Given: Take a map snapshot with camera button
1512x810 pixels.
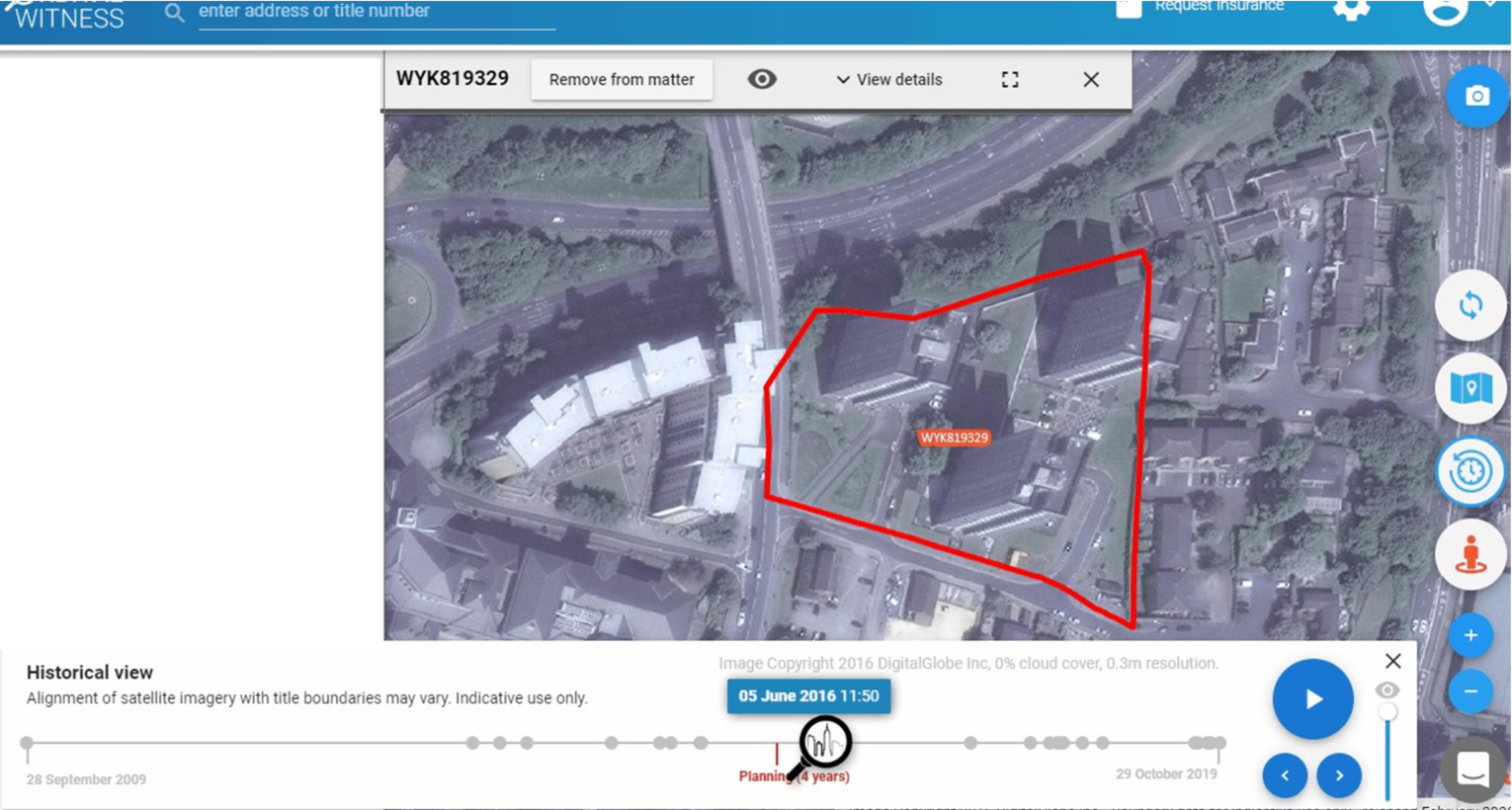Looking at the screenshot, I should pyautogui.click(x=1476, y=96).
